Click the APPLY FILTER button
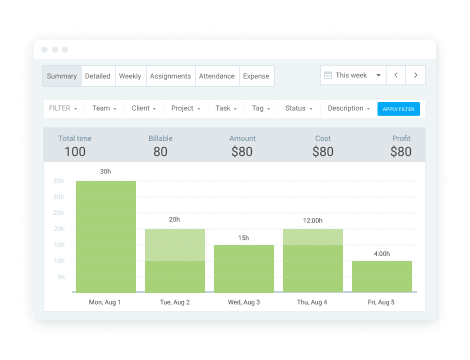This screenshot has width=470, height=360. (398, 109)
